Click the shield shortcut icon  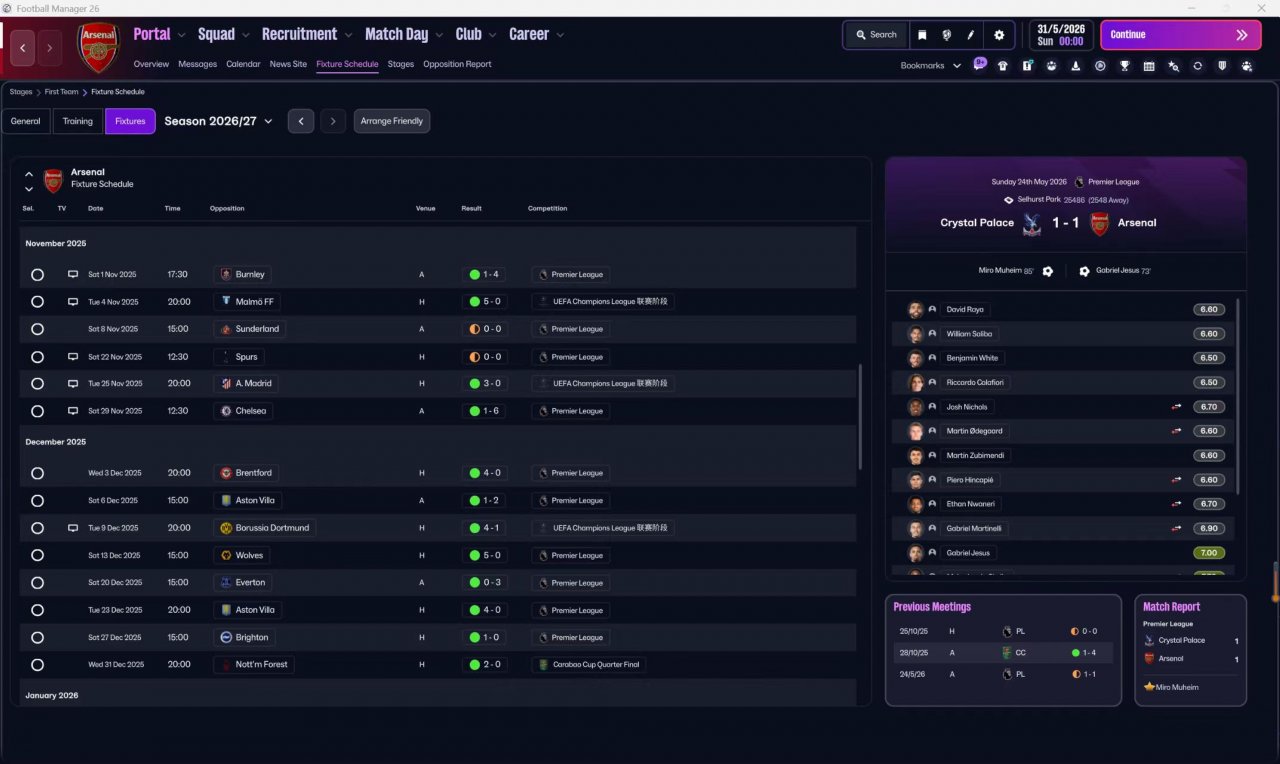[1222, 66]
